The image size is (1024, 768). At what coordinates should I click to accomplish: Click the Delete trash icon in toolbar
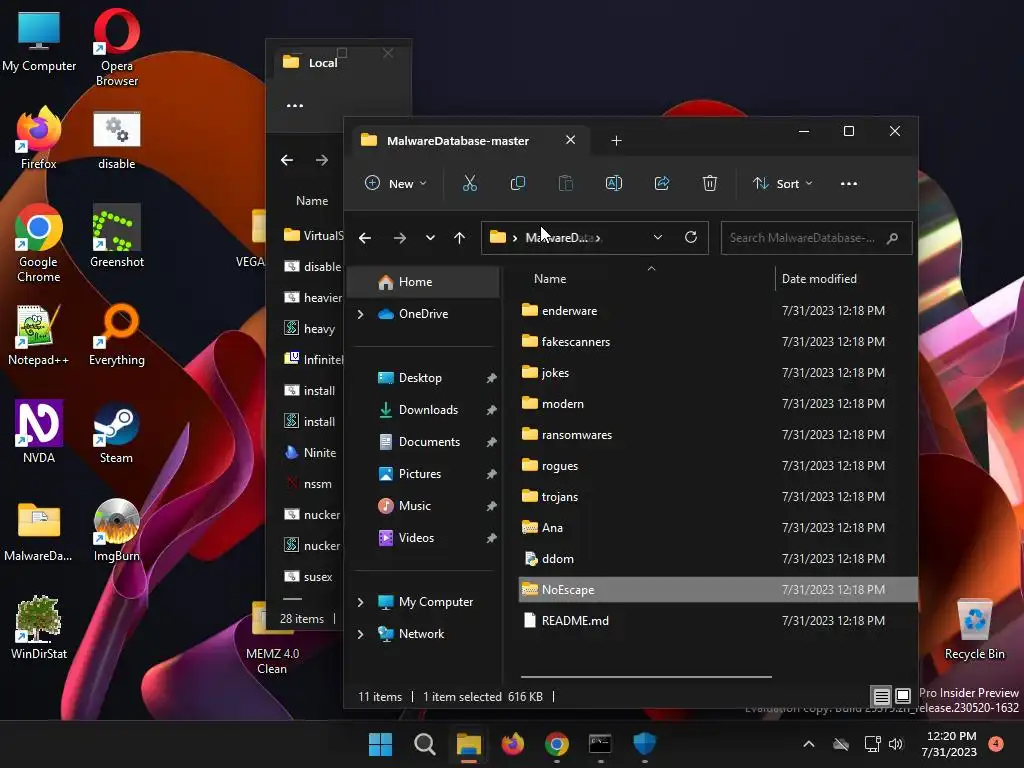(x=710, y=184)
